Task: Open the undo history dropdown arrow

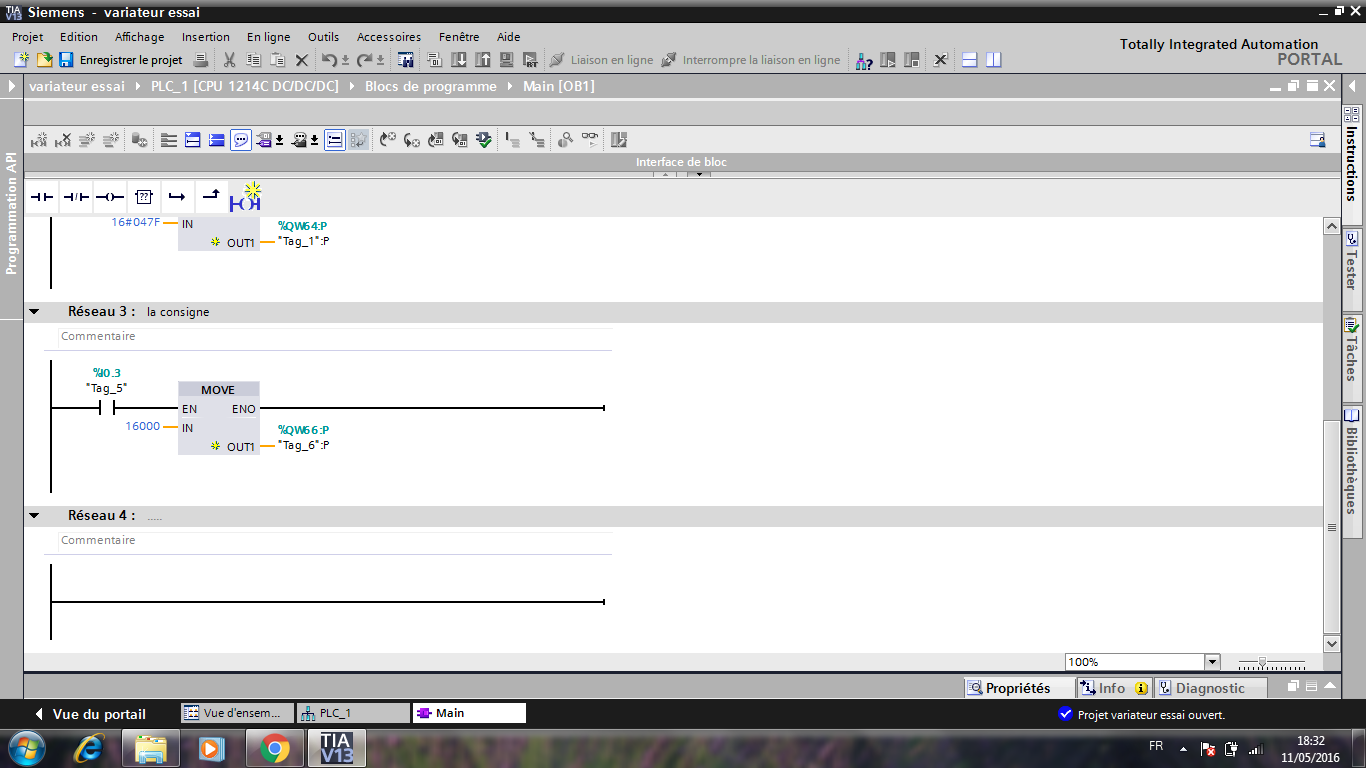Action: click(345, 60)
